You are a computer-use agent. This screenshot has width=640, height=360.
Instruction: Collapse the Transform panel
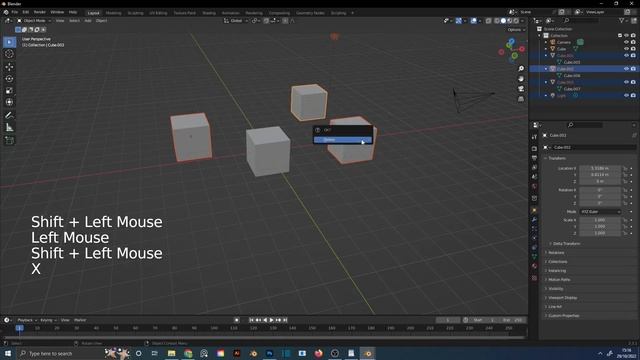(557, 158)
